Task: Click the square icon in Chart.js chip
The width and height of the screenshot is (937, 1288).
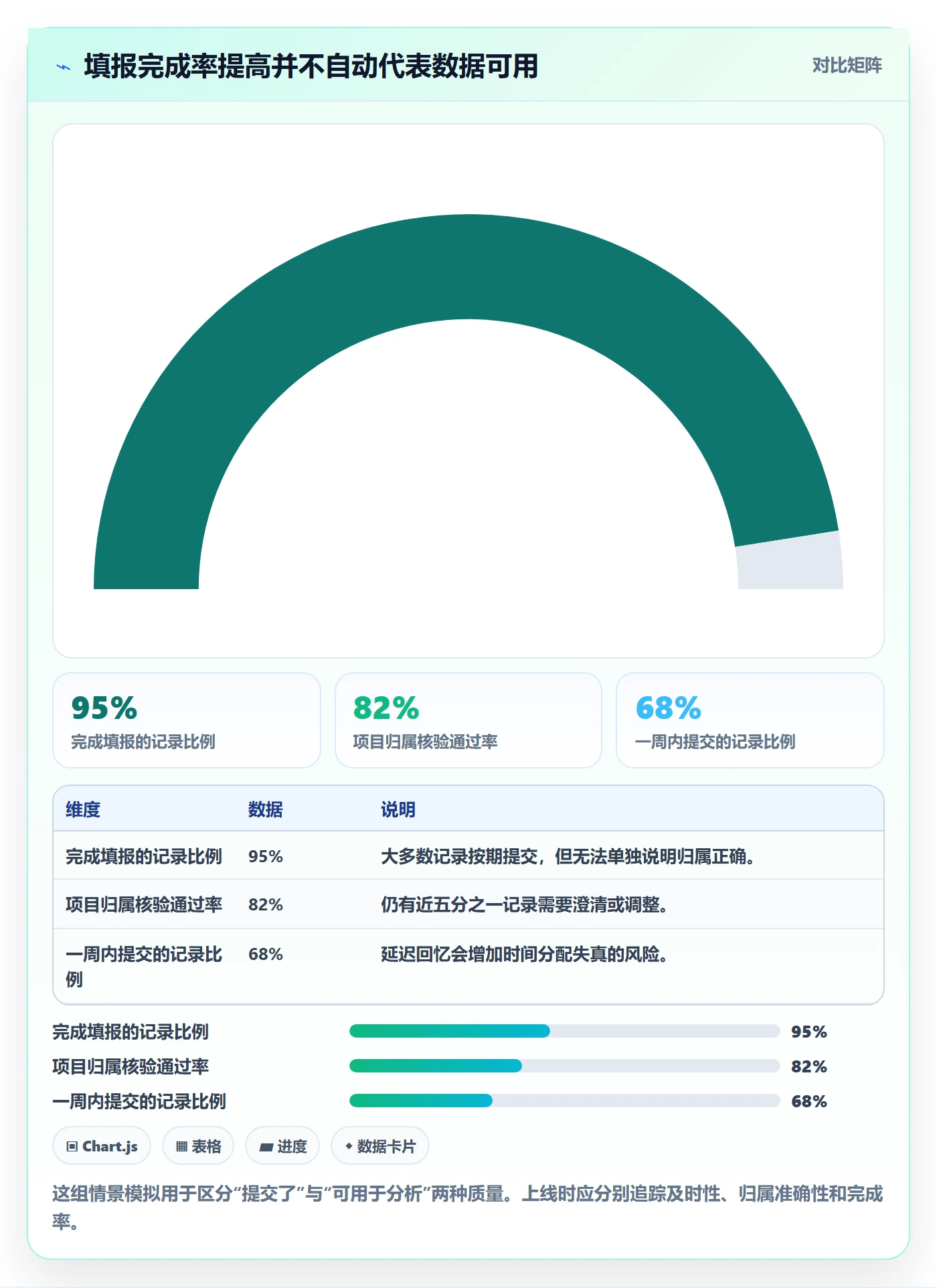Action: point(72,1147)
